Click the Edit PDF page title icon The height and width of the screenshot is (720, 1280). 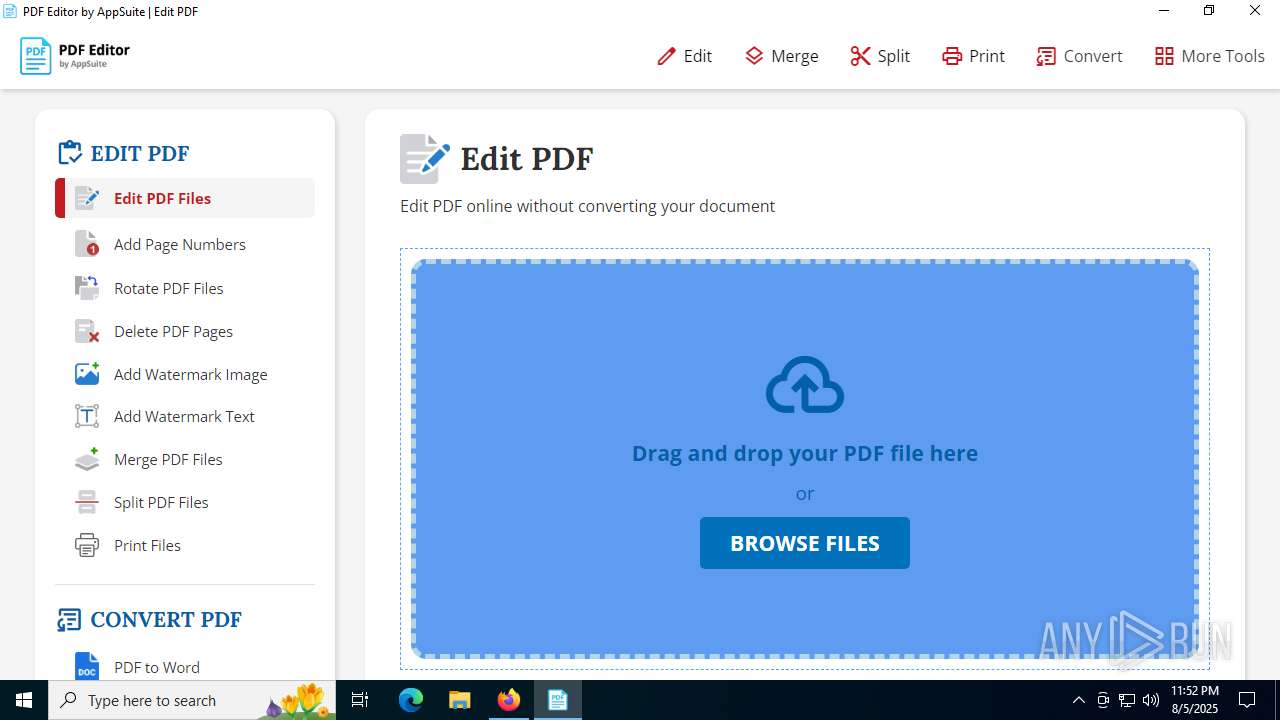pos(424,159)
